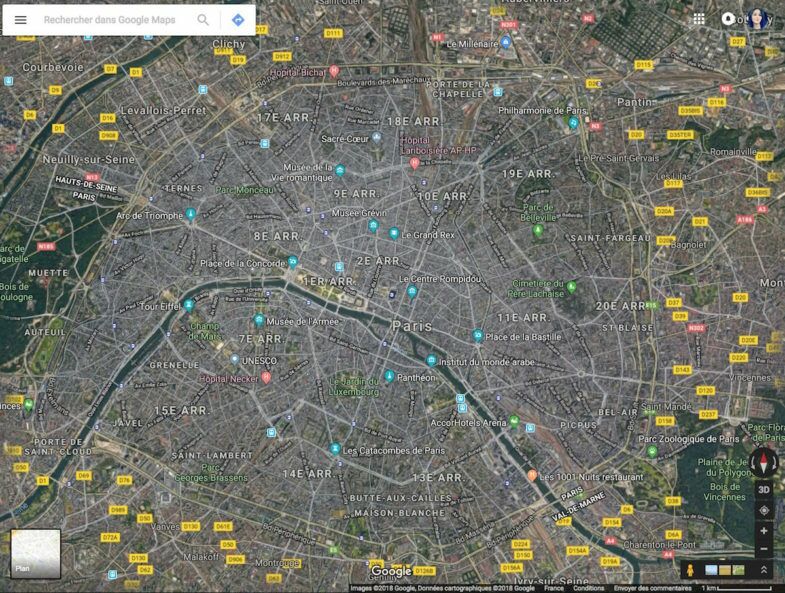The height and width of the screenshot is (593, 785).
Task: Click the Paris city label
Action: (x=412, y=326)
